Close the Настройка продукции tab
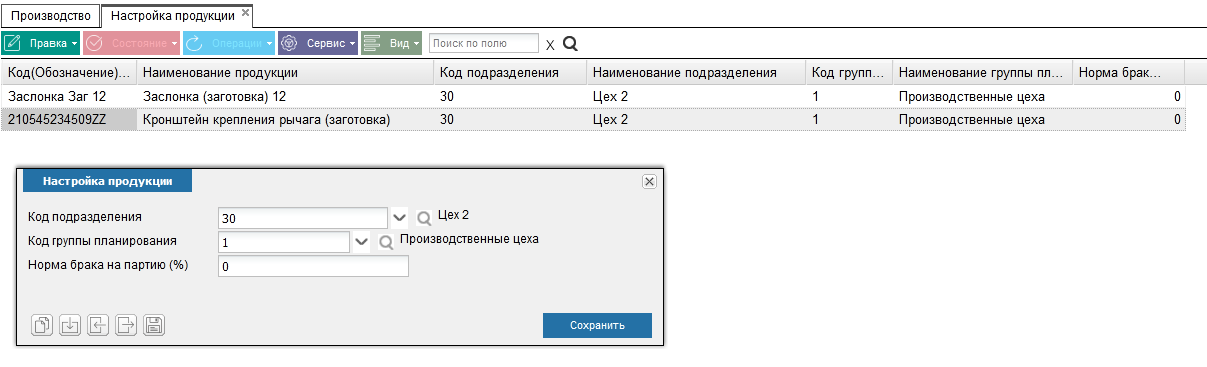Screen dimensions: 1207x367 point(246,12)
